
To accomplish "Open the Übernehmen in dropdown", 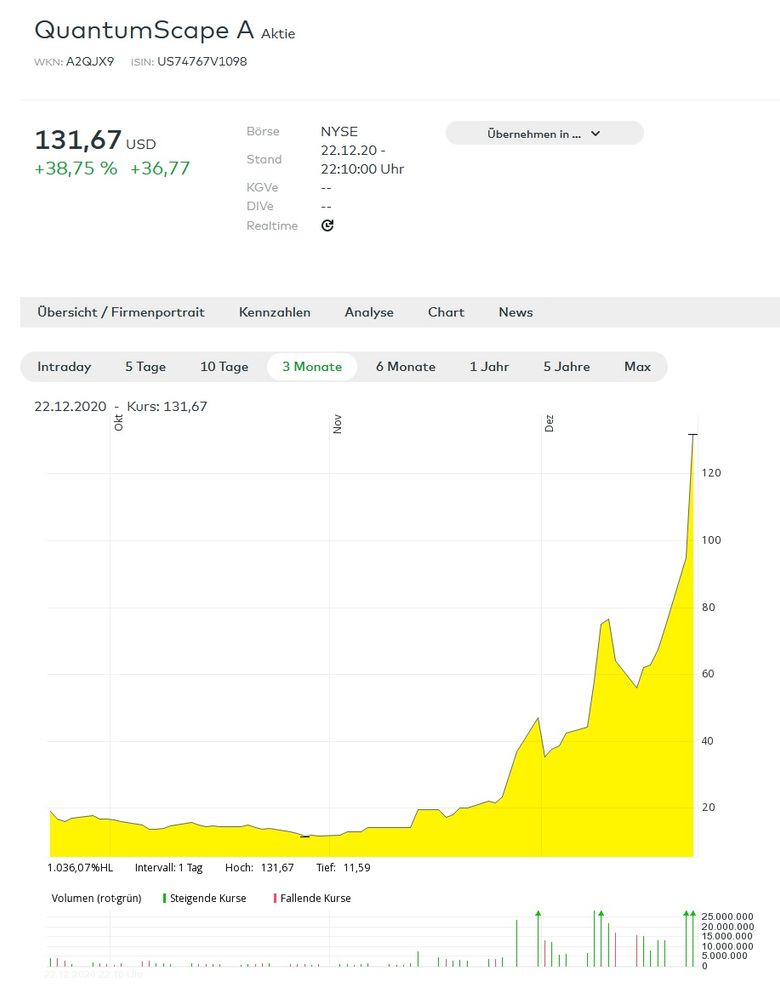I will pos(544,133).
